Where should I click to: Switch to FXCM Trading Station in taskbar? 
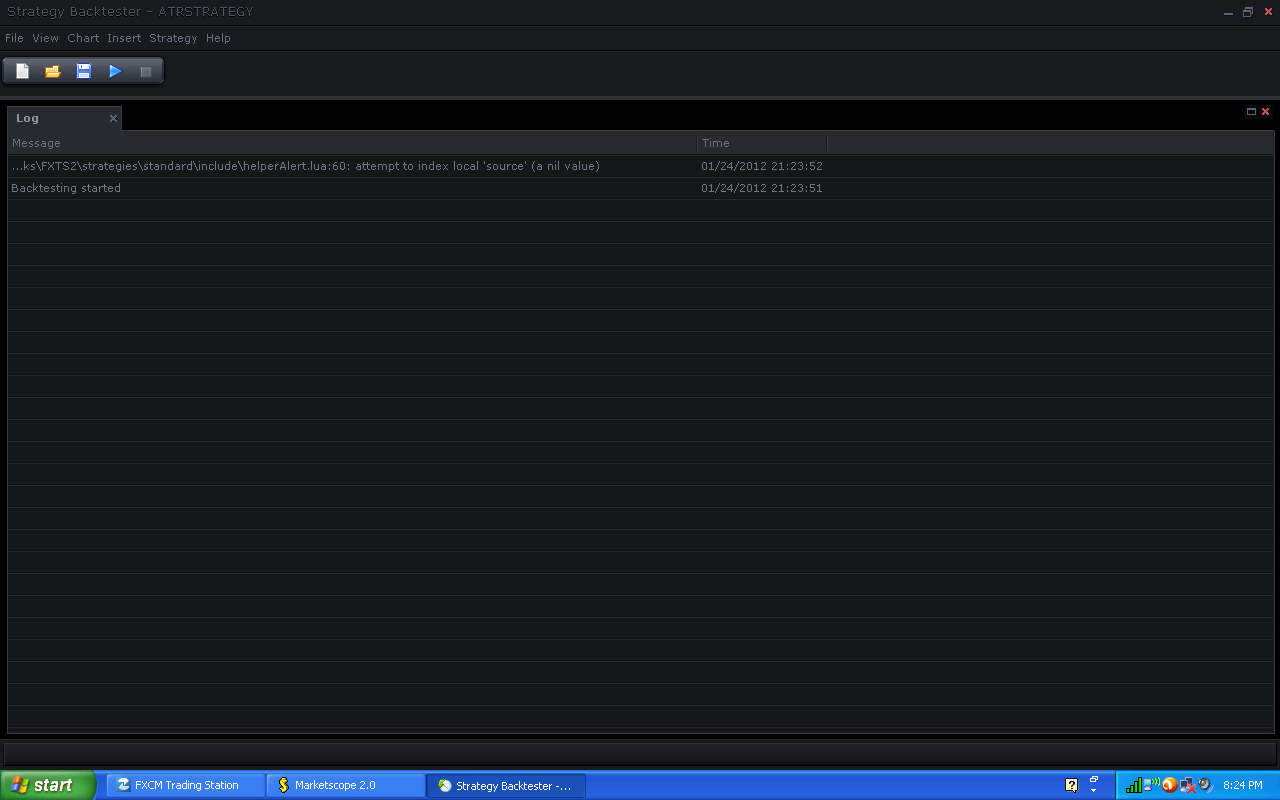click(186, 785)
